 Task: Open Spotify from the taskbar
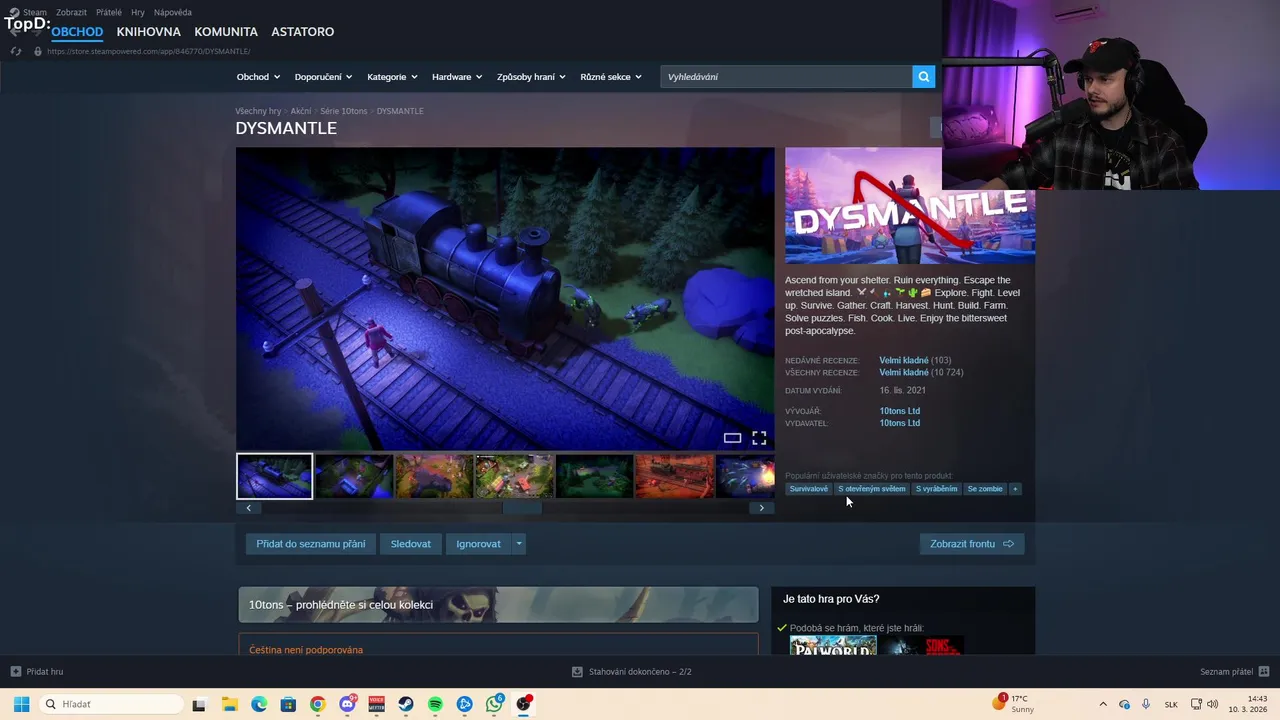435,704
